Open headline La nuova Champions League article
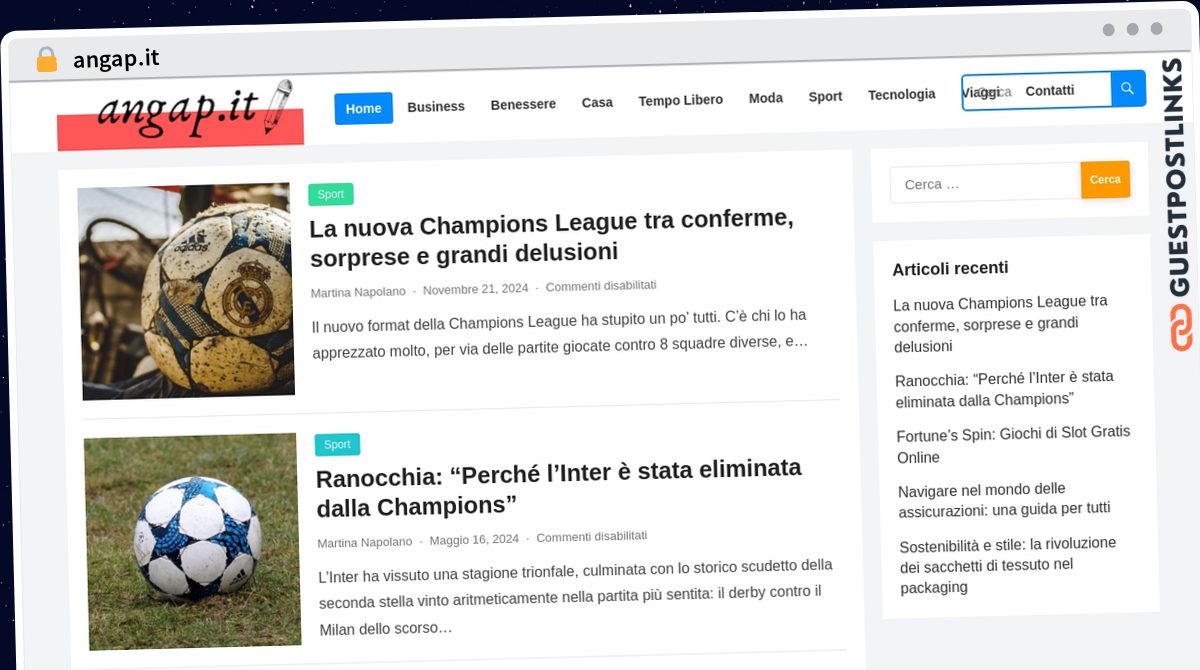This screenshot has width=1200, height=670. 552,237
